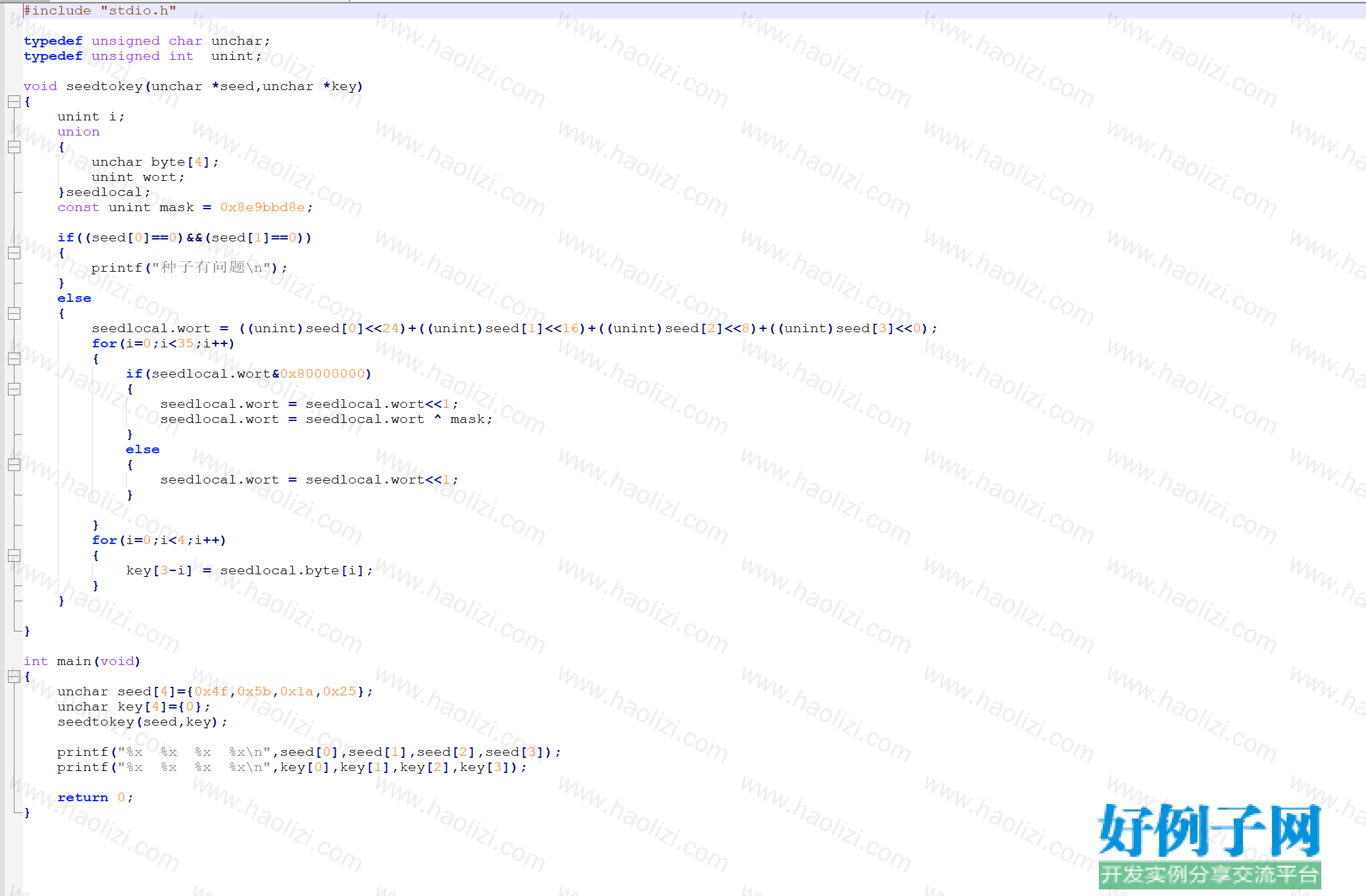Click the shift line inside inner else block
The width and height of the screenshot is (1366, 896).
(x=309, y=480)
